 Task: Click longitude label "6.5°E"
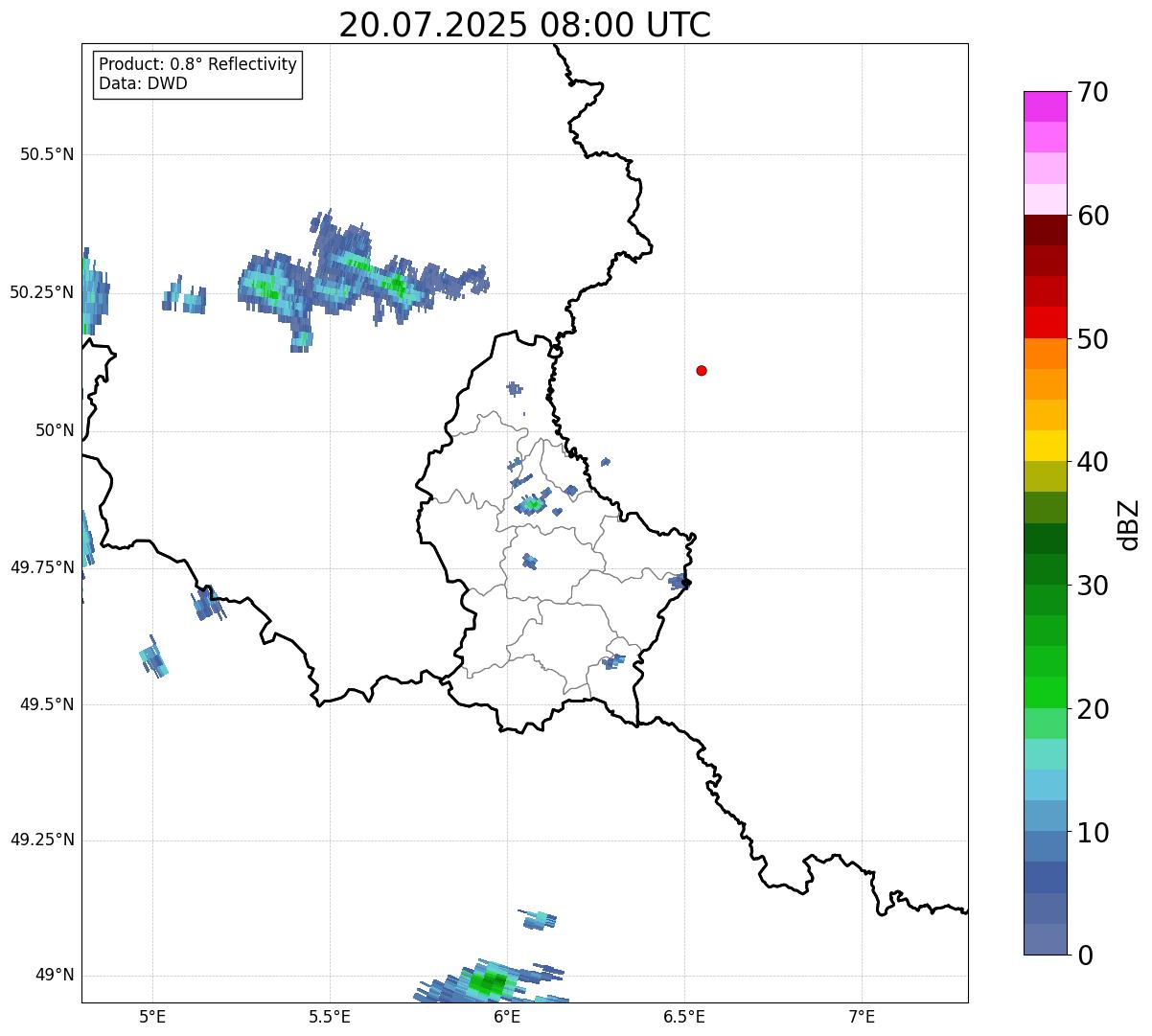684,1016
